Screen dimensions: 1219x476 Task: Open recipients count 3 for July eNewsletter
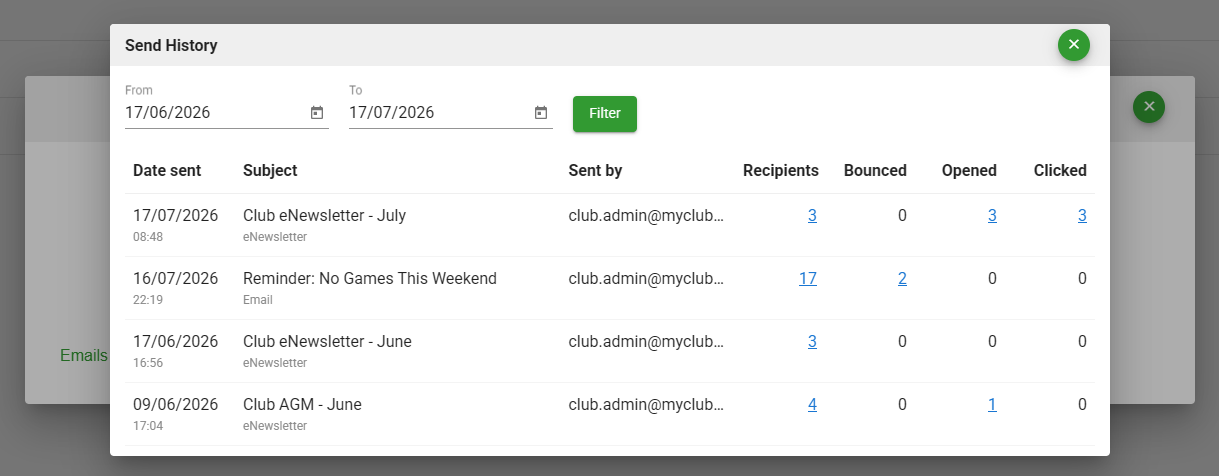click(812, 215)
